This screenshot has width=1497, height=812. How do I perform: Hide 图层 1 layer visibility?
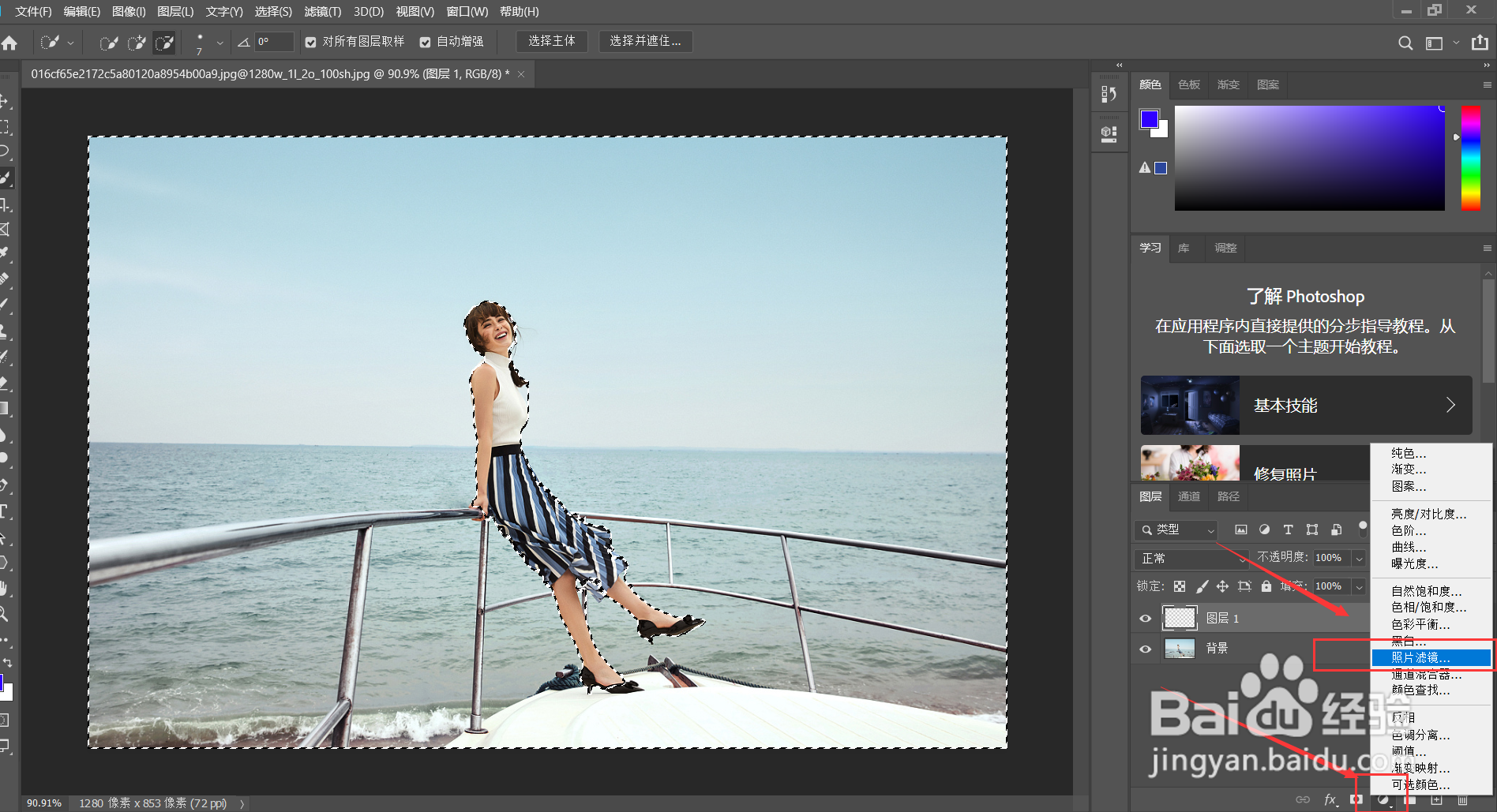click(x=1146, y=619)
